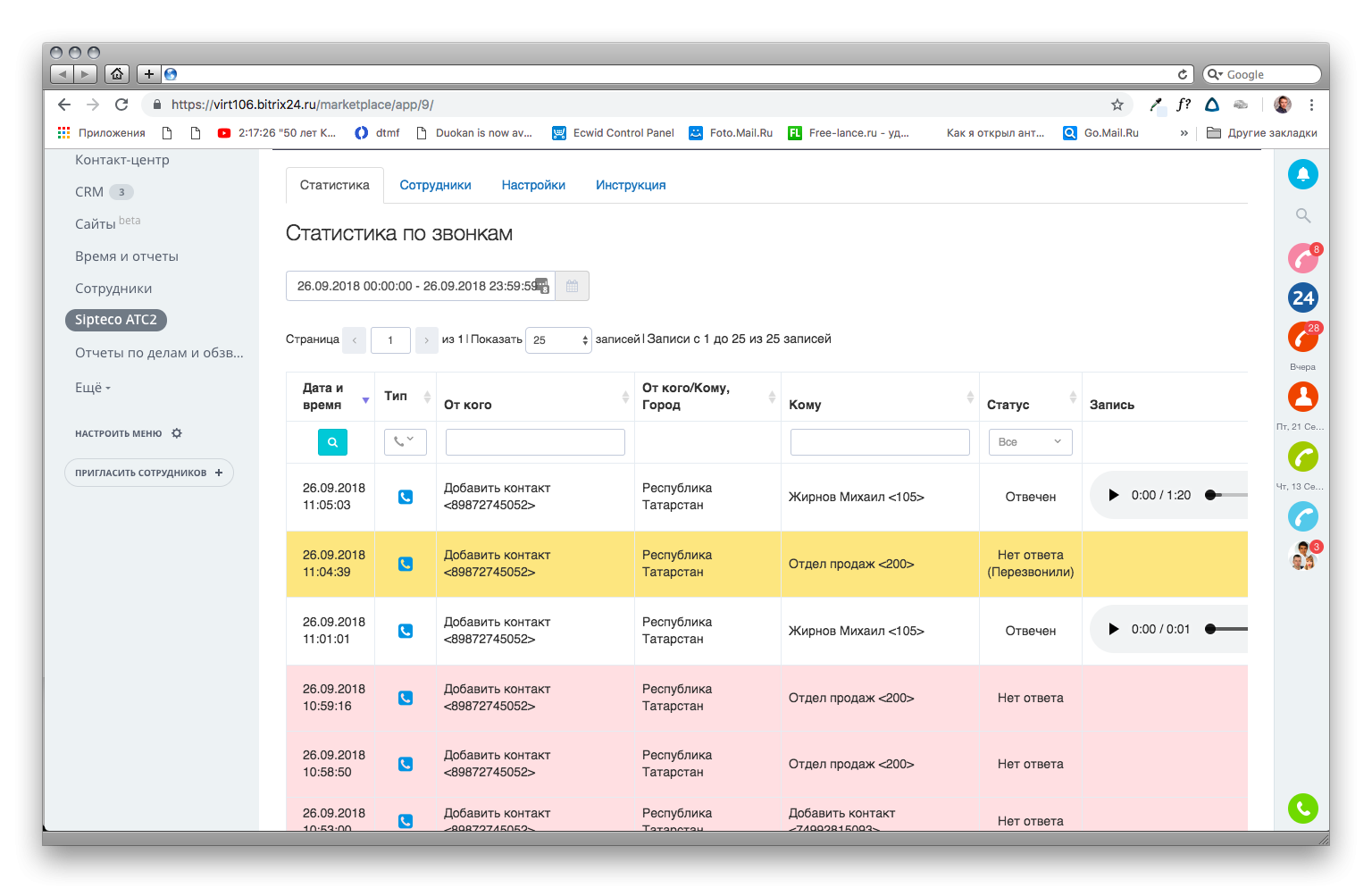
Task: Open the Настройки tab
Action: [x=533, y=185]
